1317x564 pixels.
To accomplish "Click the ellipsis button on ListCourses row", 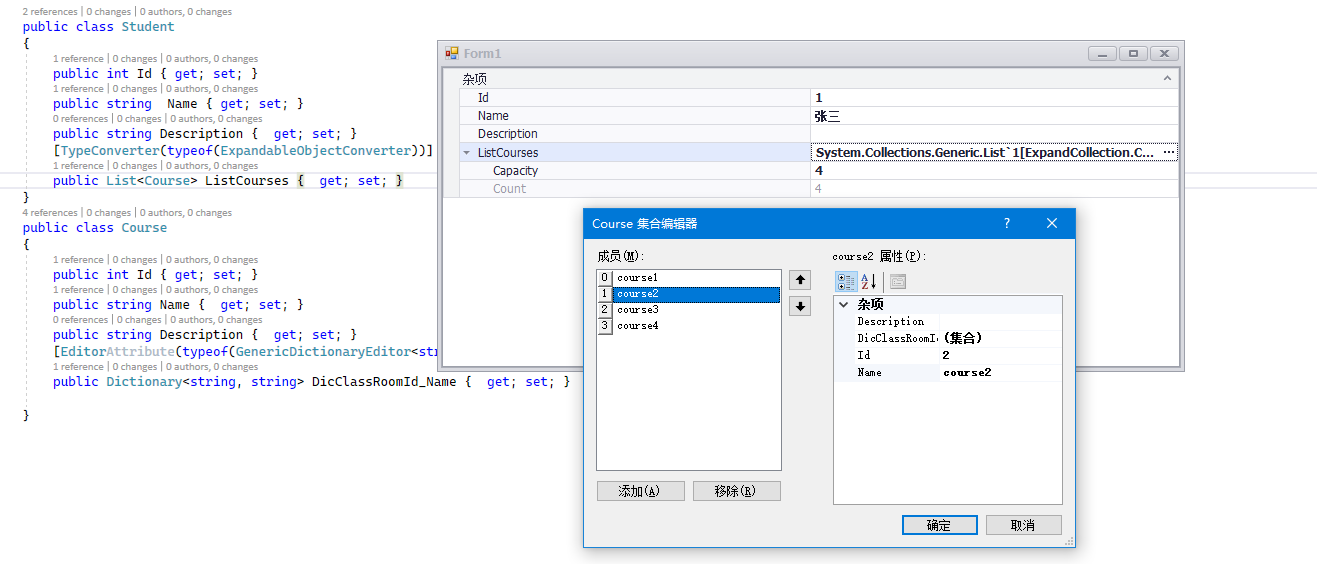I will click(x=1169, y=153).
